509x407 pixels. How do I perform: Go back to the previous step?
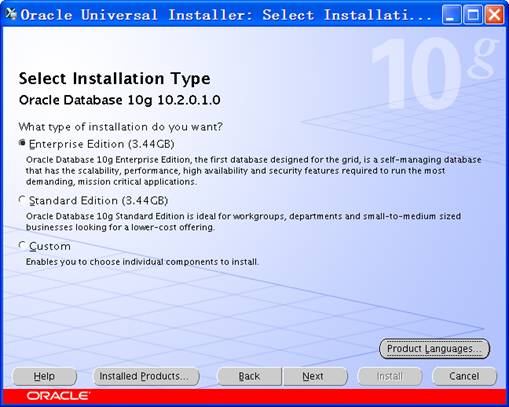coord(249,376)
